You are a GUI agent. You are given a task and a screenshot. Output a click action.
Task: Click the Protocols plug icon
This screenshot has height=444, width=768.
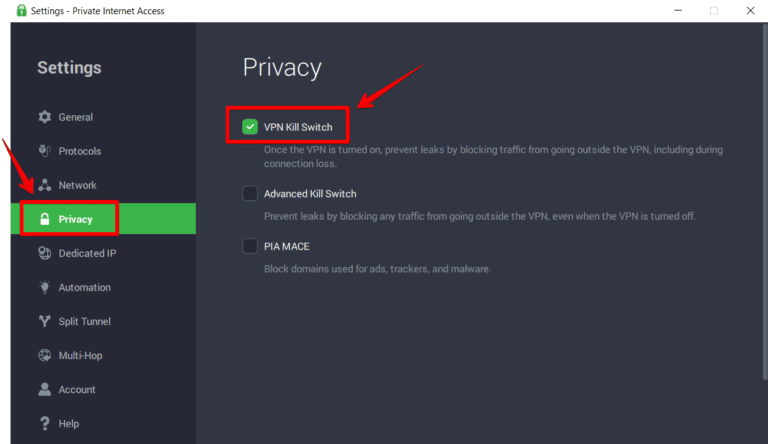(44, 151)
